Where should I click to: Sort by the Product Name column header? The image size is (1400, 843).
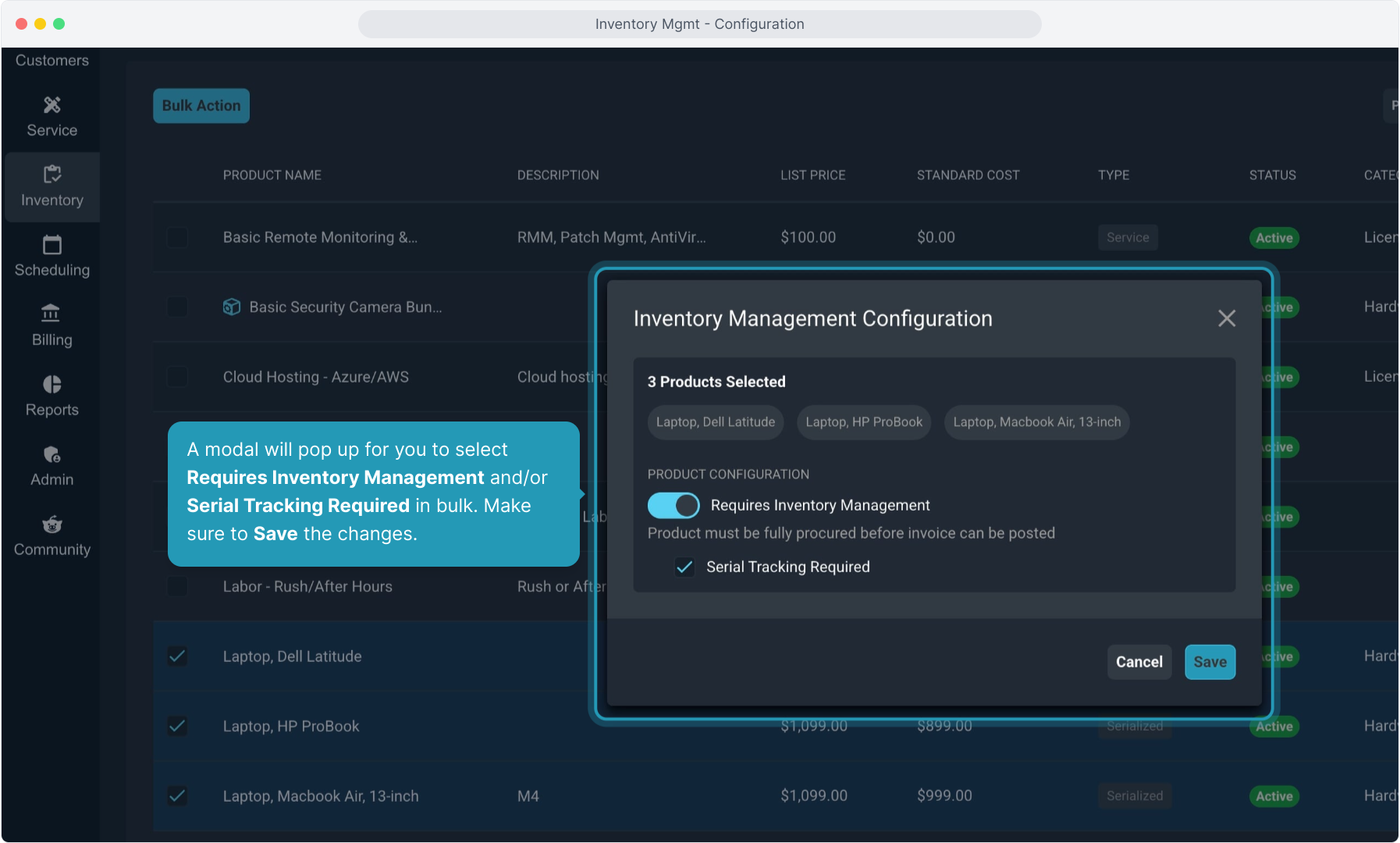(272, 176)
